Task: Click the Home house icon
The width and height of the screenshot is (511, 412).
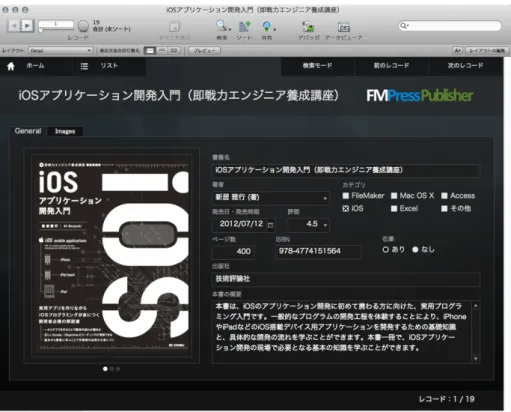Action: point(11,66)
